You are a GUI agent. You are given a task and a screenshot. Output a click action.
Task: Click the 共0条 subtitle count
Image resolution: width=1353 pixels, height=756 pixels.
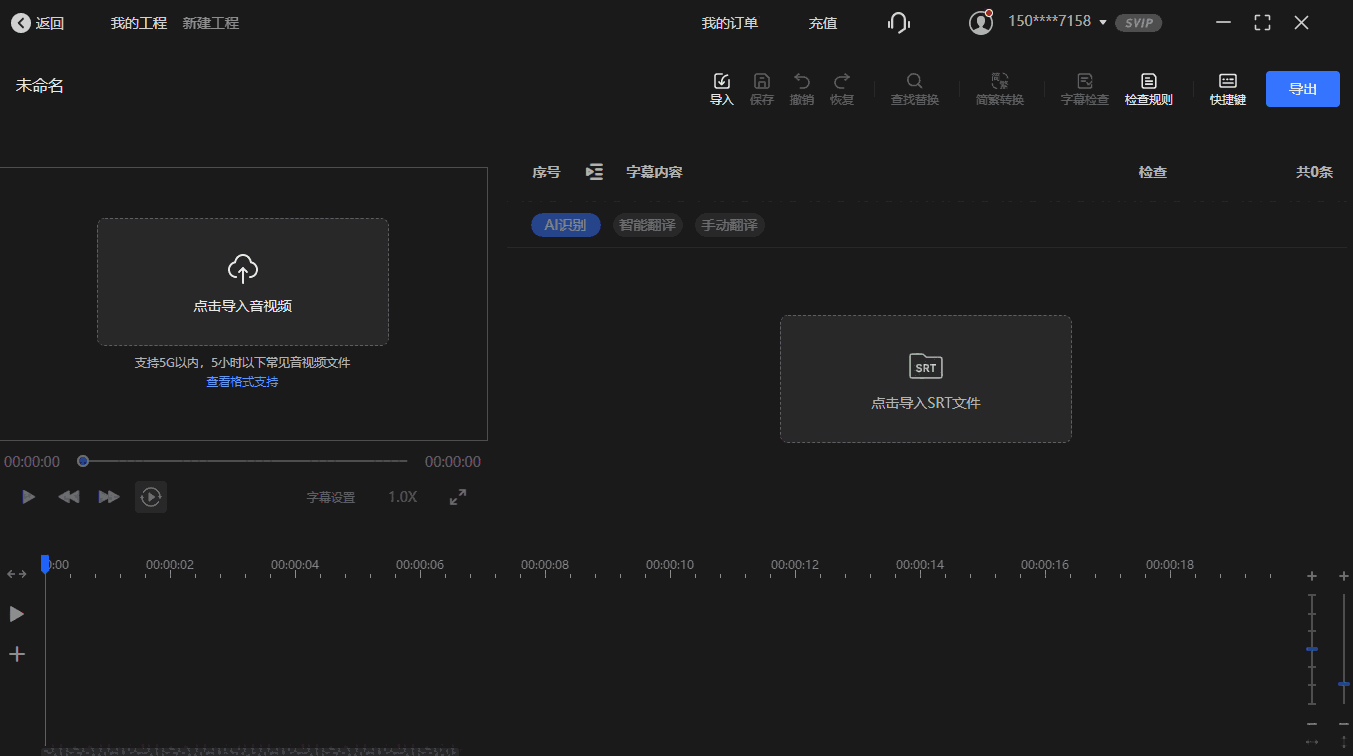(1315, 172)
